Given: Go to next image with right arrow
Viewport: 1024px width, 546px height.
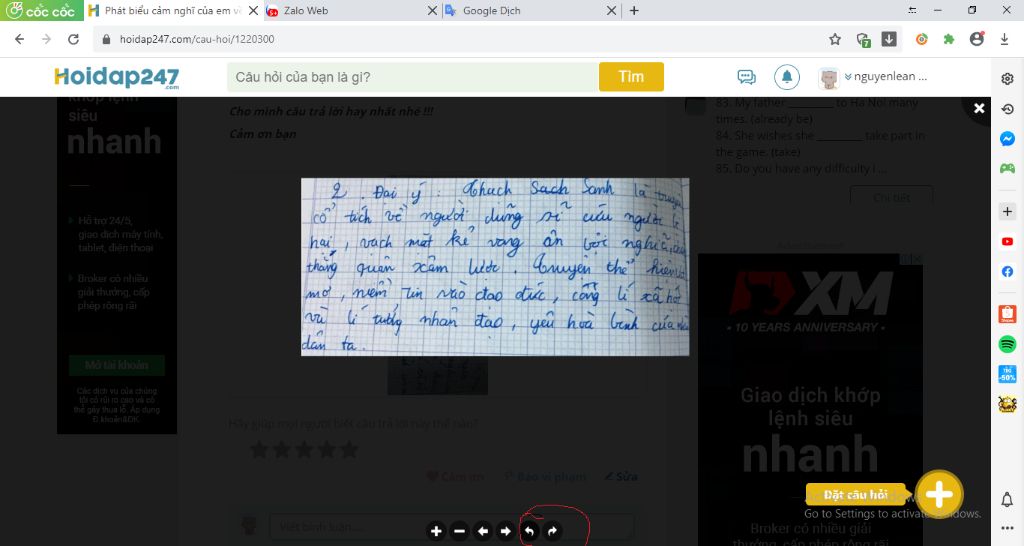Looking at the screenshot, I should coord(505,531).
